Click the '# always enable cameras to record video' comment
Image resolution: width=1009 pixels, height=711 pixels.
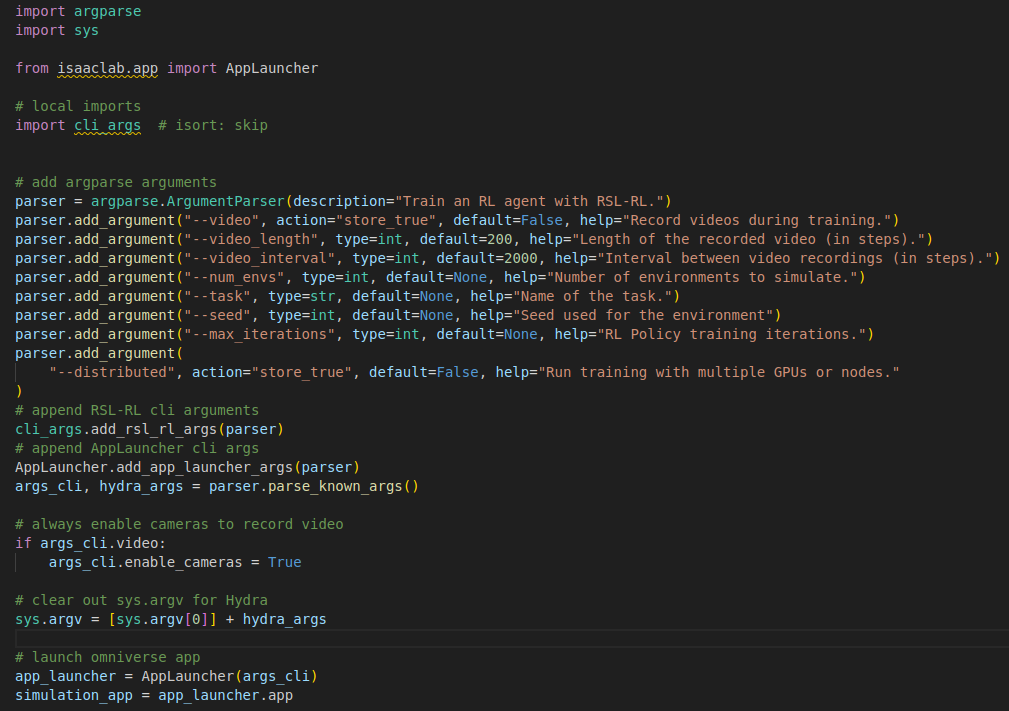(x=180, y=524)
